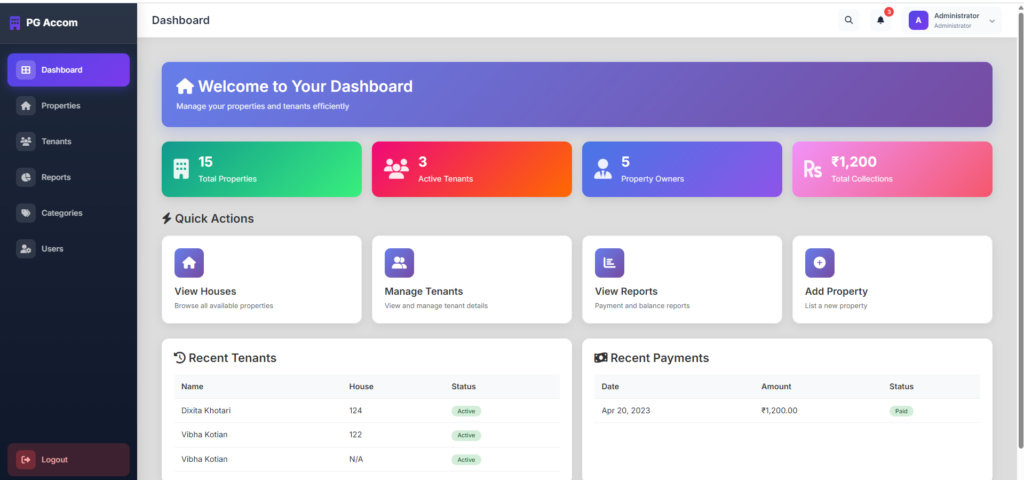Image resolution: width=1024 pixels, height=480 pixels.
Task: Click the Administrator avatar icon
Action: point(918,20)
